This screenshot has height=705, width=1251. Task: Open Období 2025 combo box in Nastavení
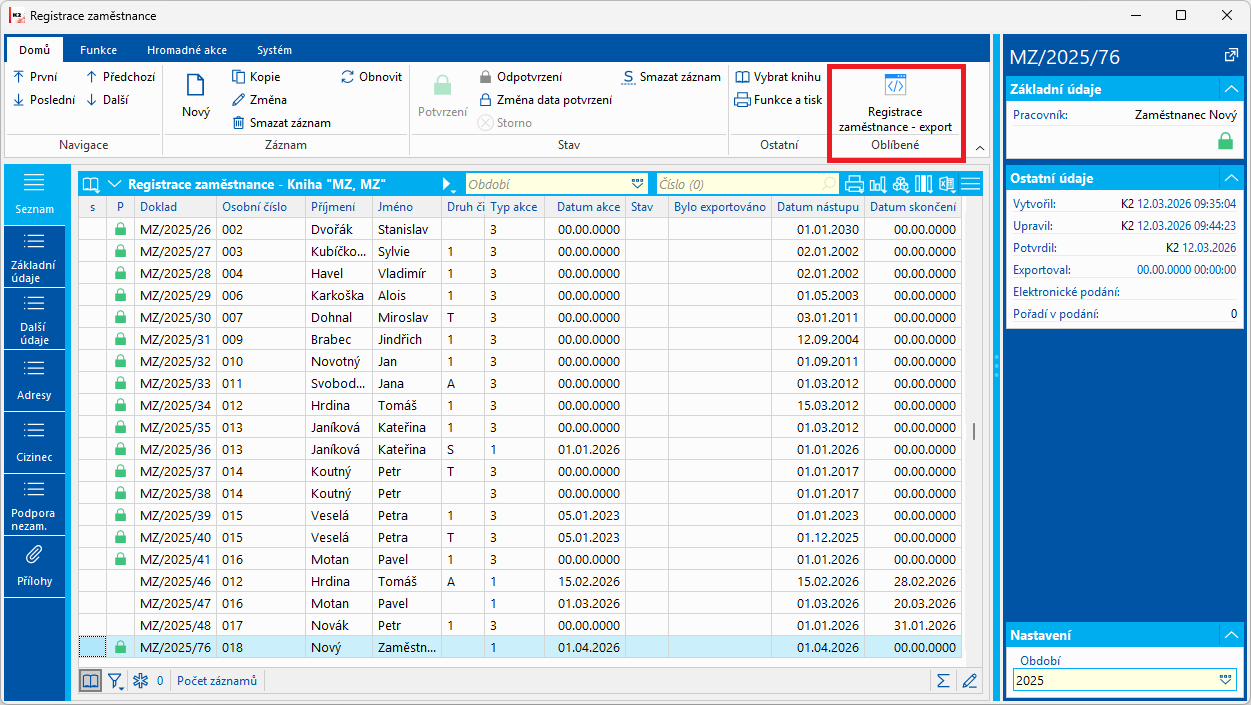pos(1124,680)
